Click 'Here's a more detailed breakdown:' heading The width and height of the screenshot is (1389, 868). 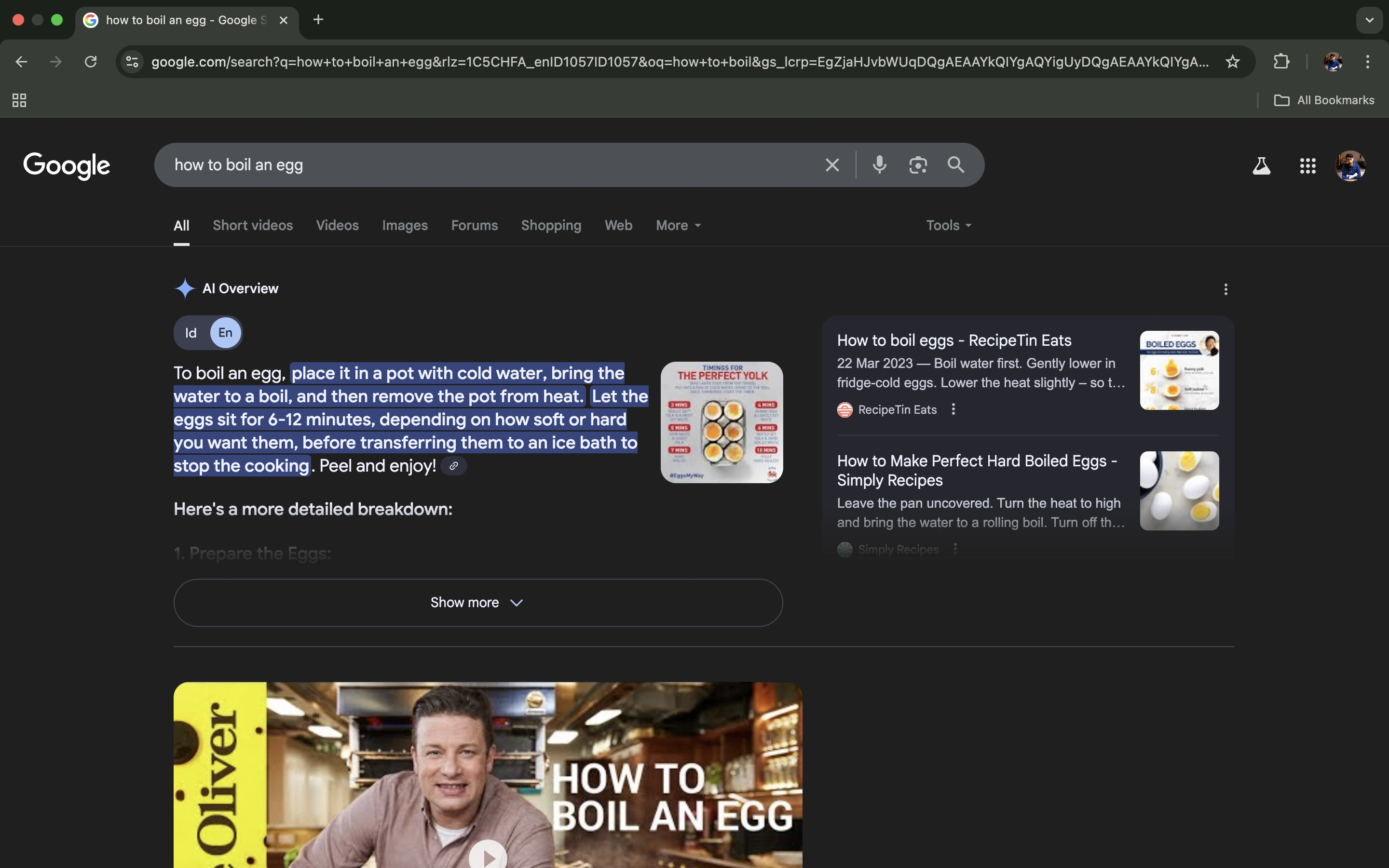pos(313,510)
